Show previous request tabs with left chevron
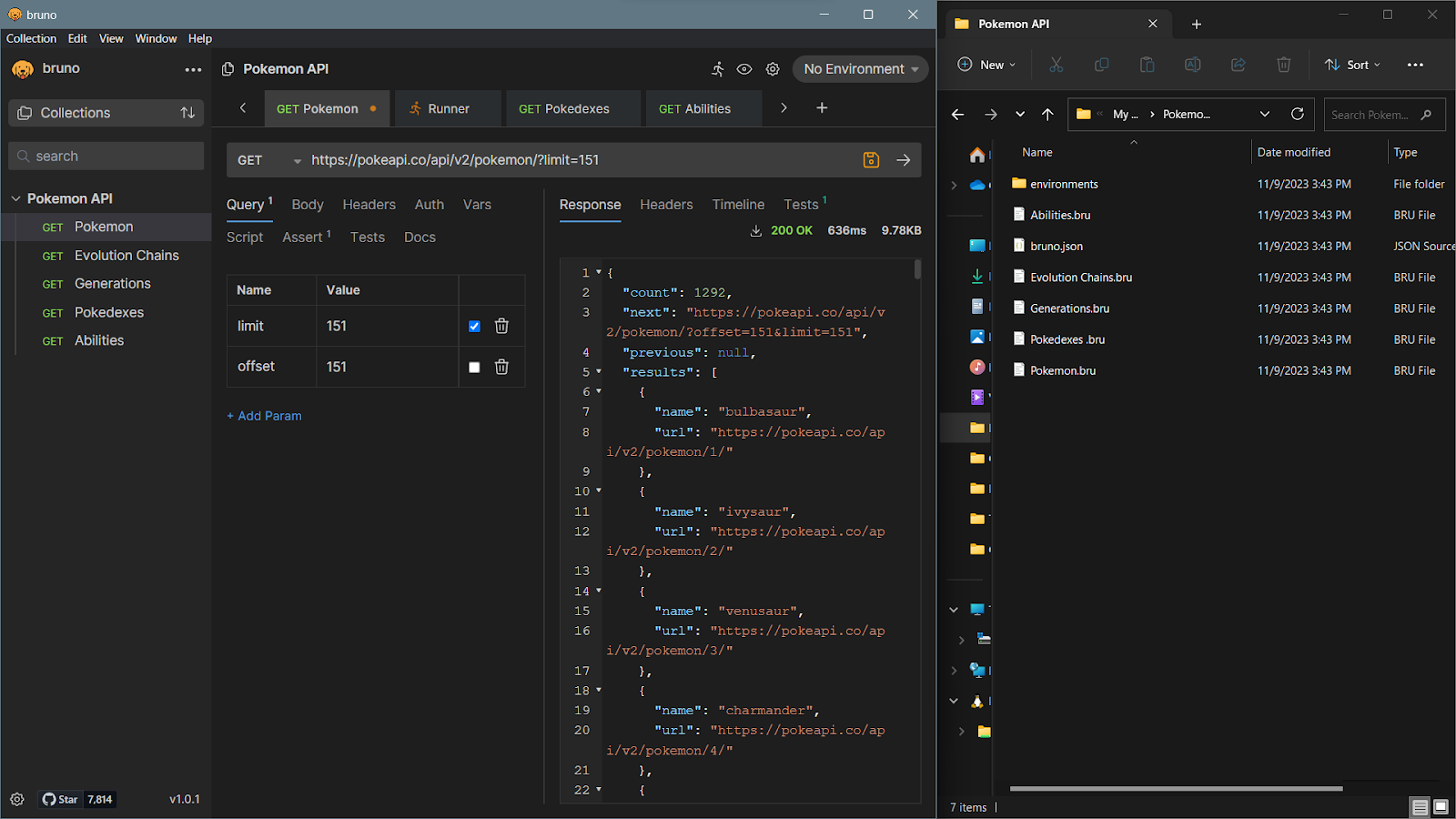 (x=243, y=107)
